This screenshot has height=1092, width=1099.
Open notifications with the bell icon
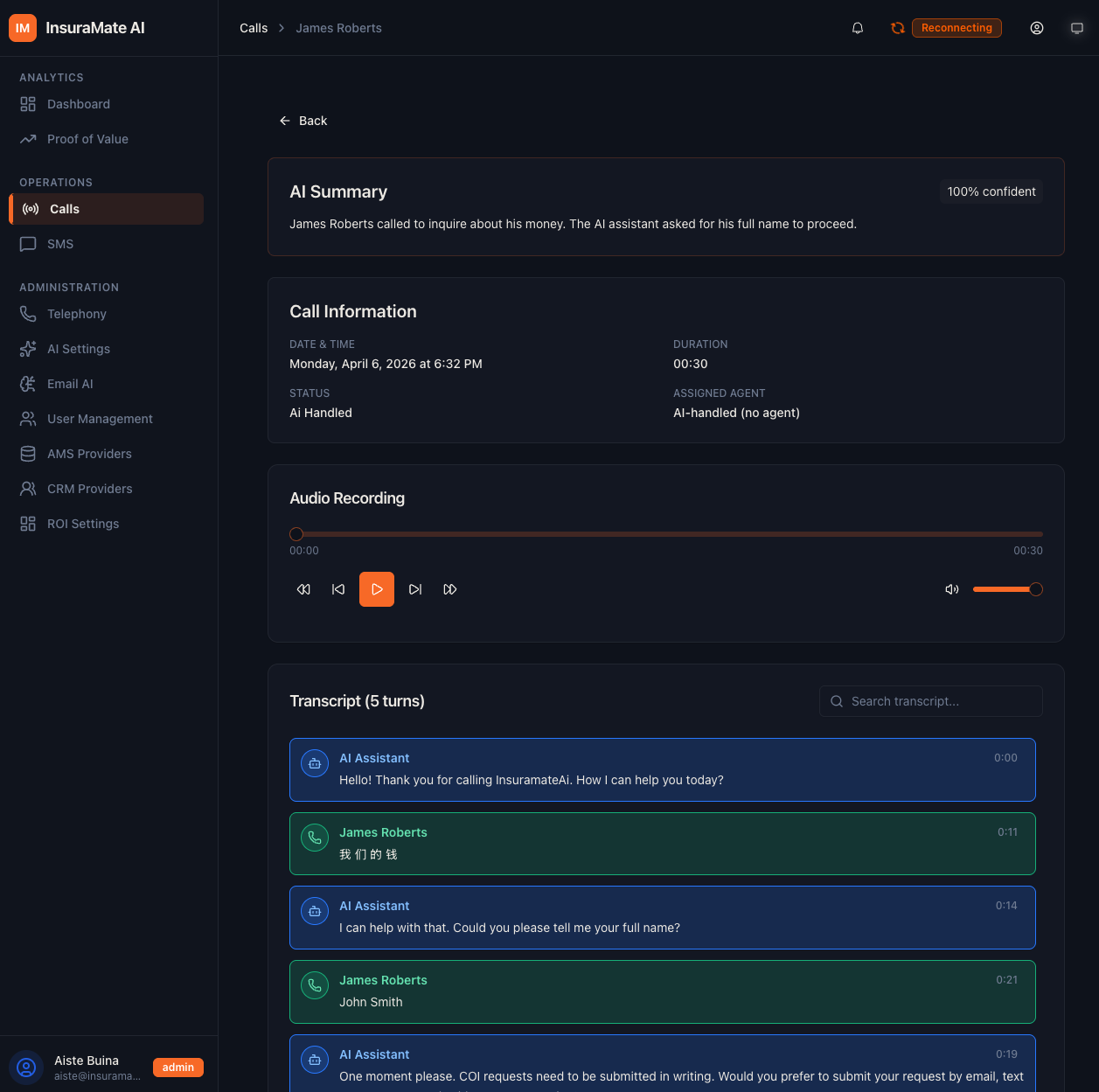tap(858, 27)
